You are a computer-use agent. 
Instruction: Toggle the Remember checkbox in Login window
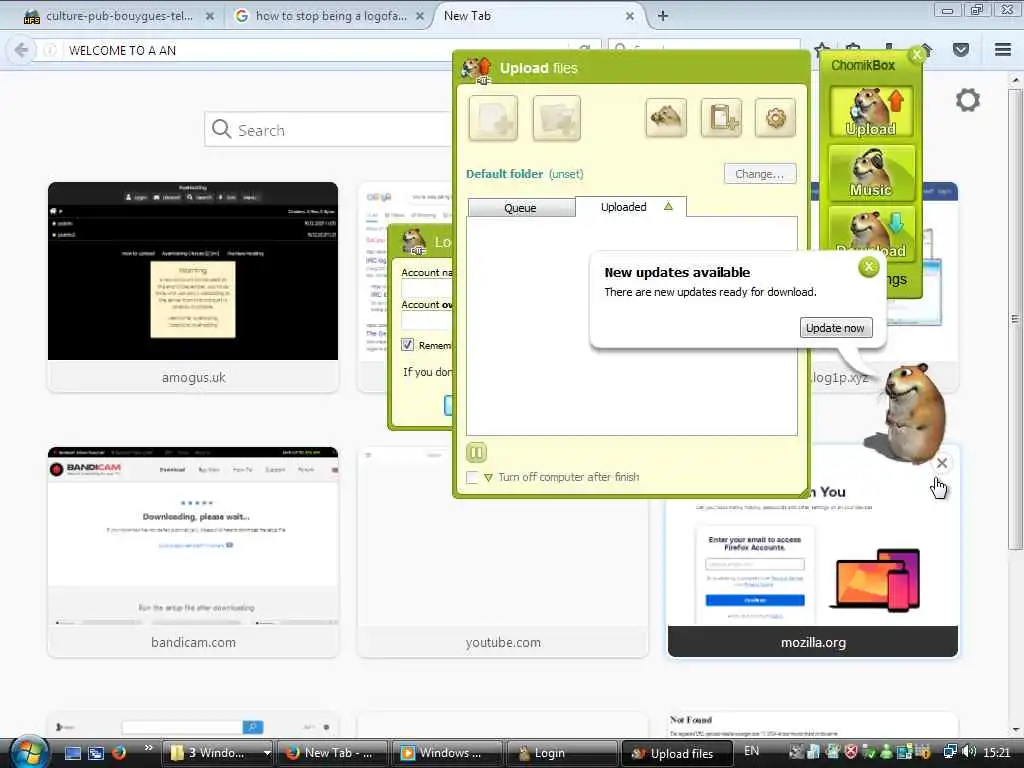click(408, 345)
